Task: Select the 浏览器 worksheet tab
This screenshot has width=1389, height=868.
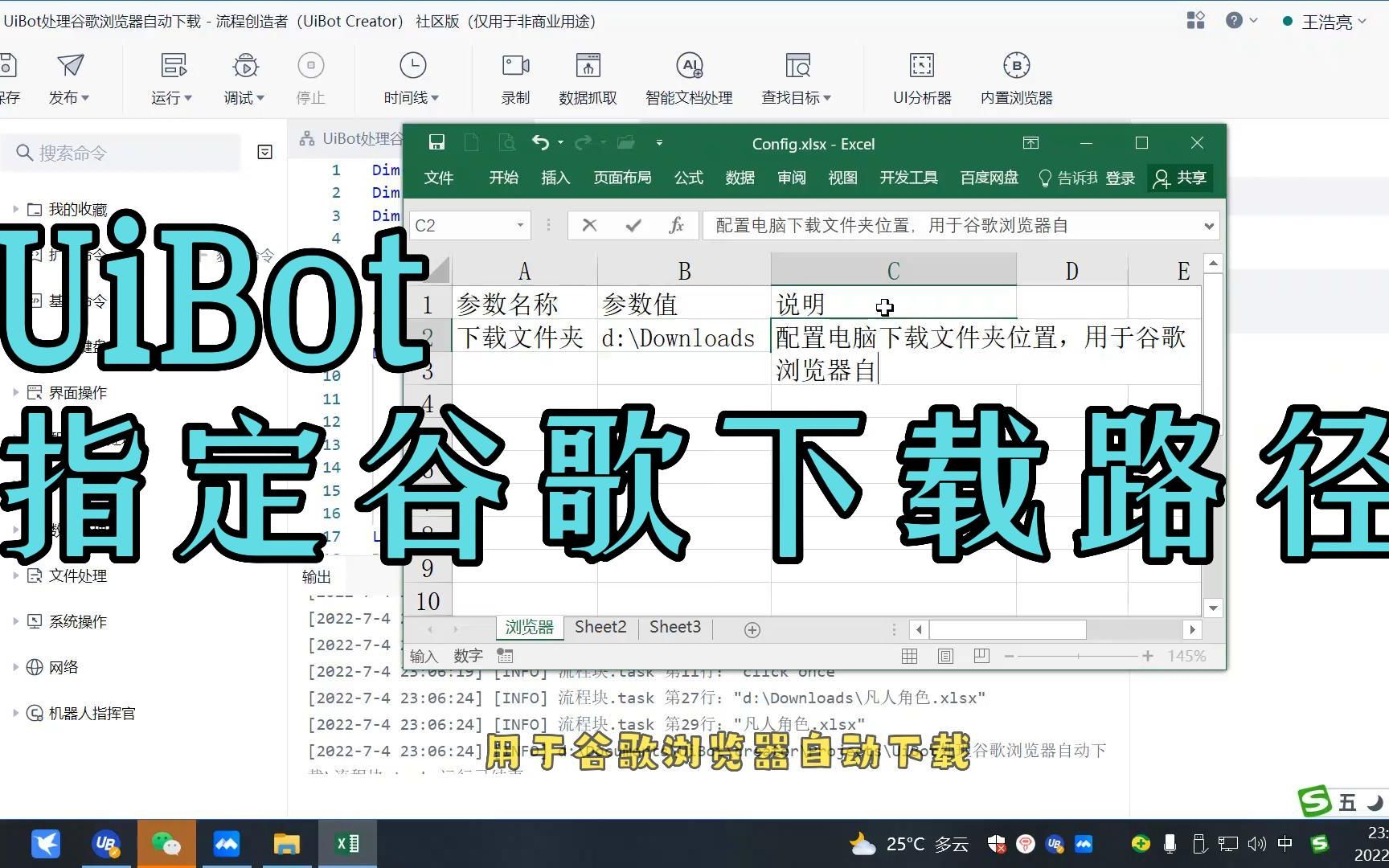Action: click(x=530, y=627)
